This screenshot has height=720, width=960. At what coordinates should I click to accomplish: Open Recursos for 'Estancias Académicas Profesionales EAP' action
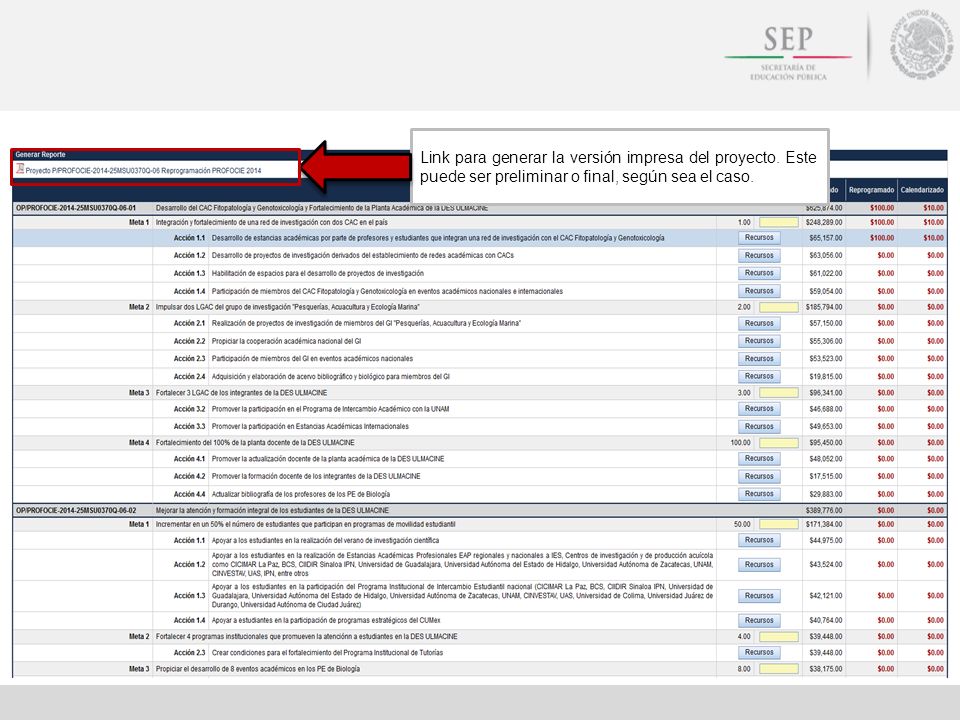759,564
